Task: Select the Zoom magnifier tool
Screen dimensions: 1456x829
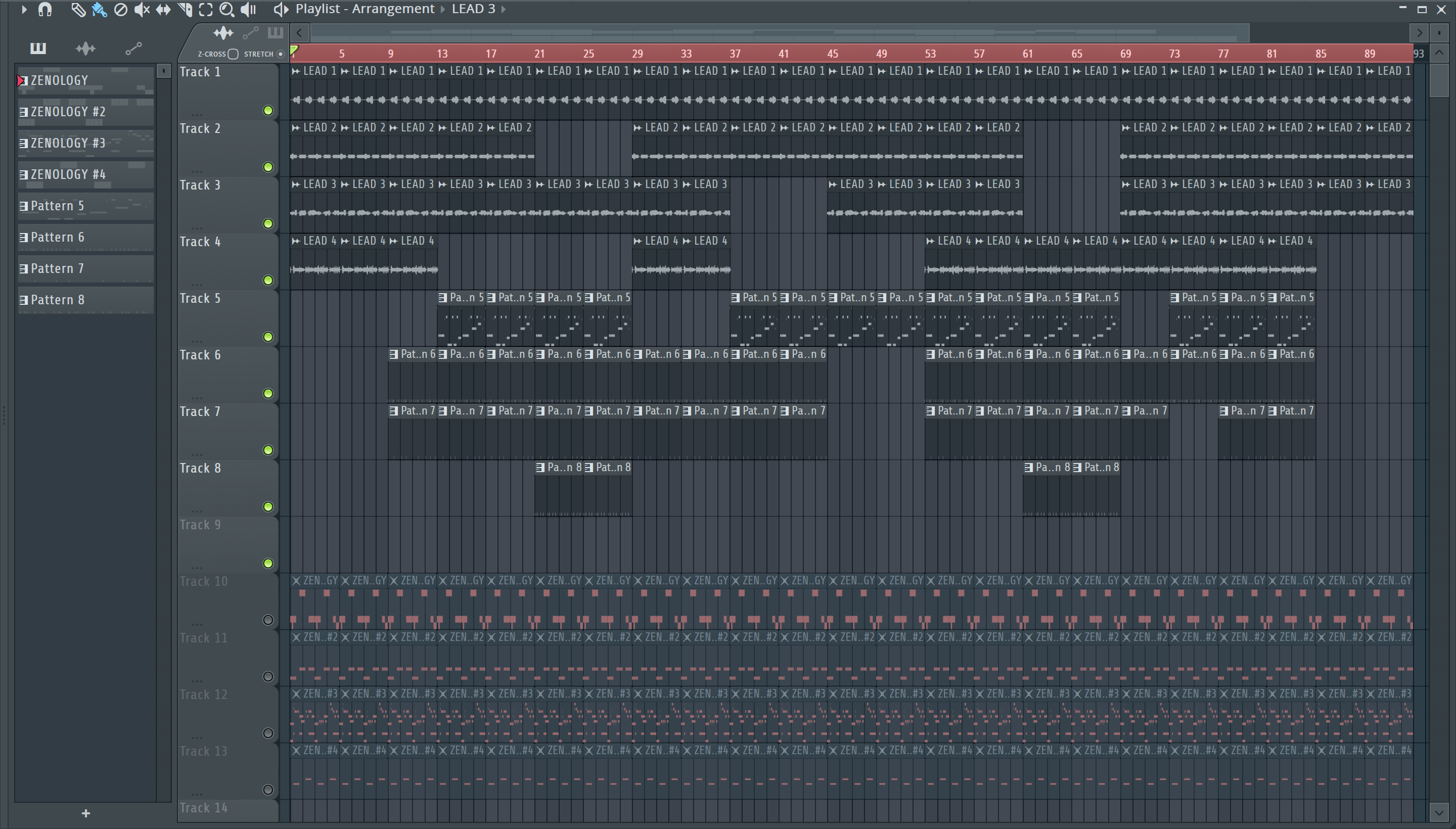Action: [x=226, y=10]
